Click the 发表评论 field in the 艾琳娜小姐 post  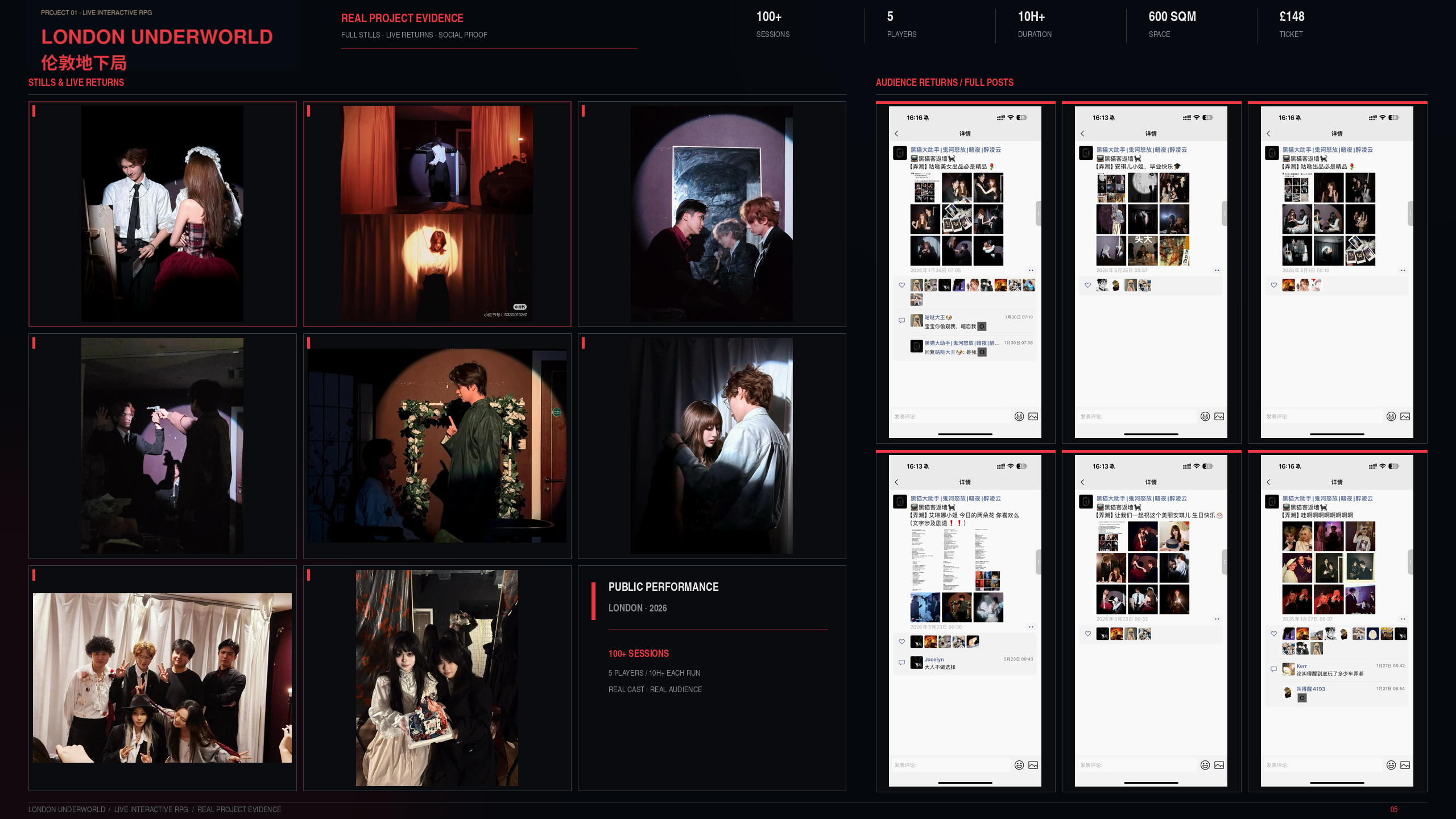[x=952, y=765]
